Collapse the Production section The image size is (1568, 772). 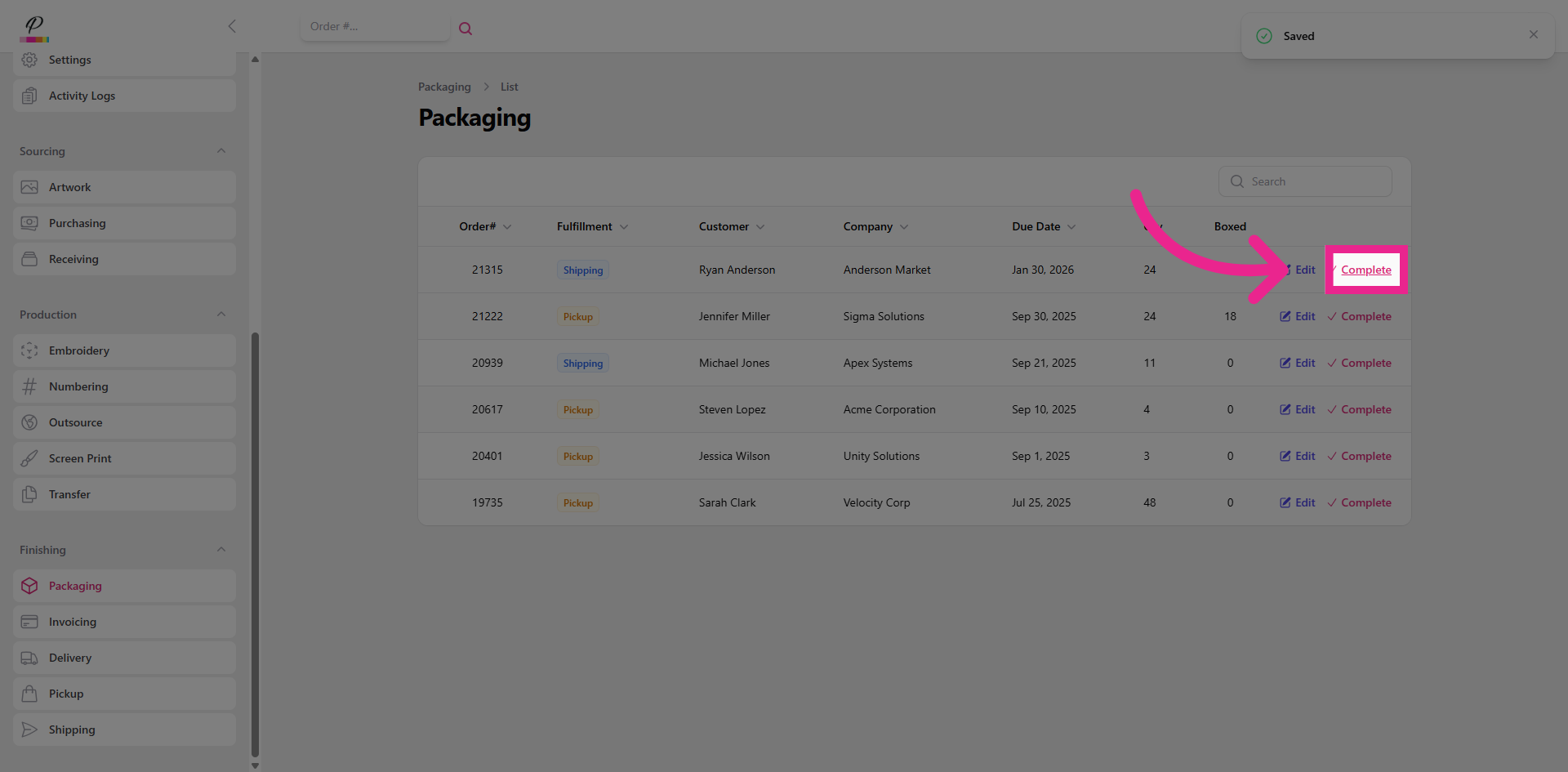pos(221,315)
